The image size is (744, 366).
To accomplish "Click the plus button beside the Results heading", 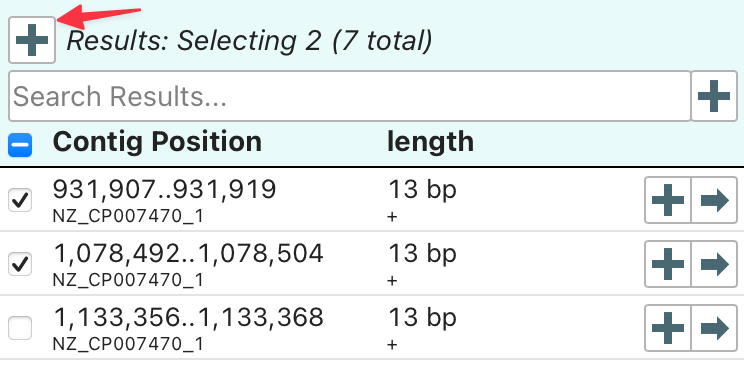I will (32, 40).
